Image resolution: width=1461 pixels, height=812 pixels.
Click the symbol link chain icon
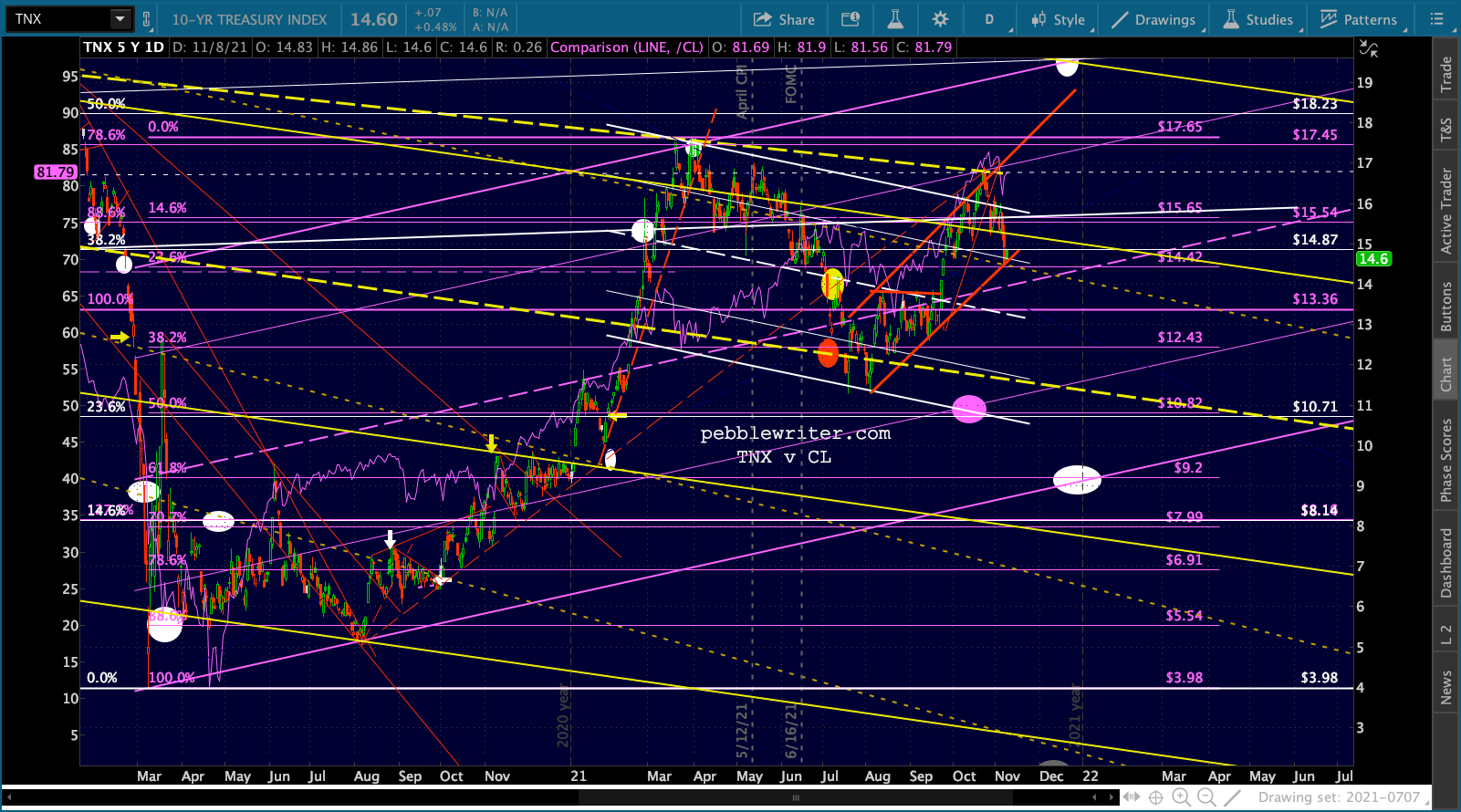point(147,19)
